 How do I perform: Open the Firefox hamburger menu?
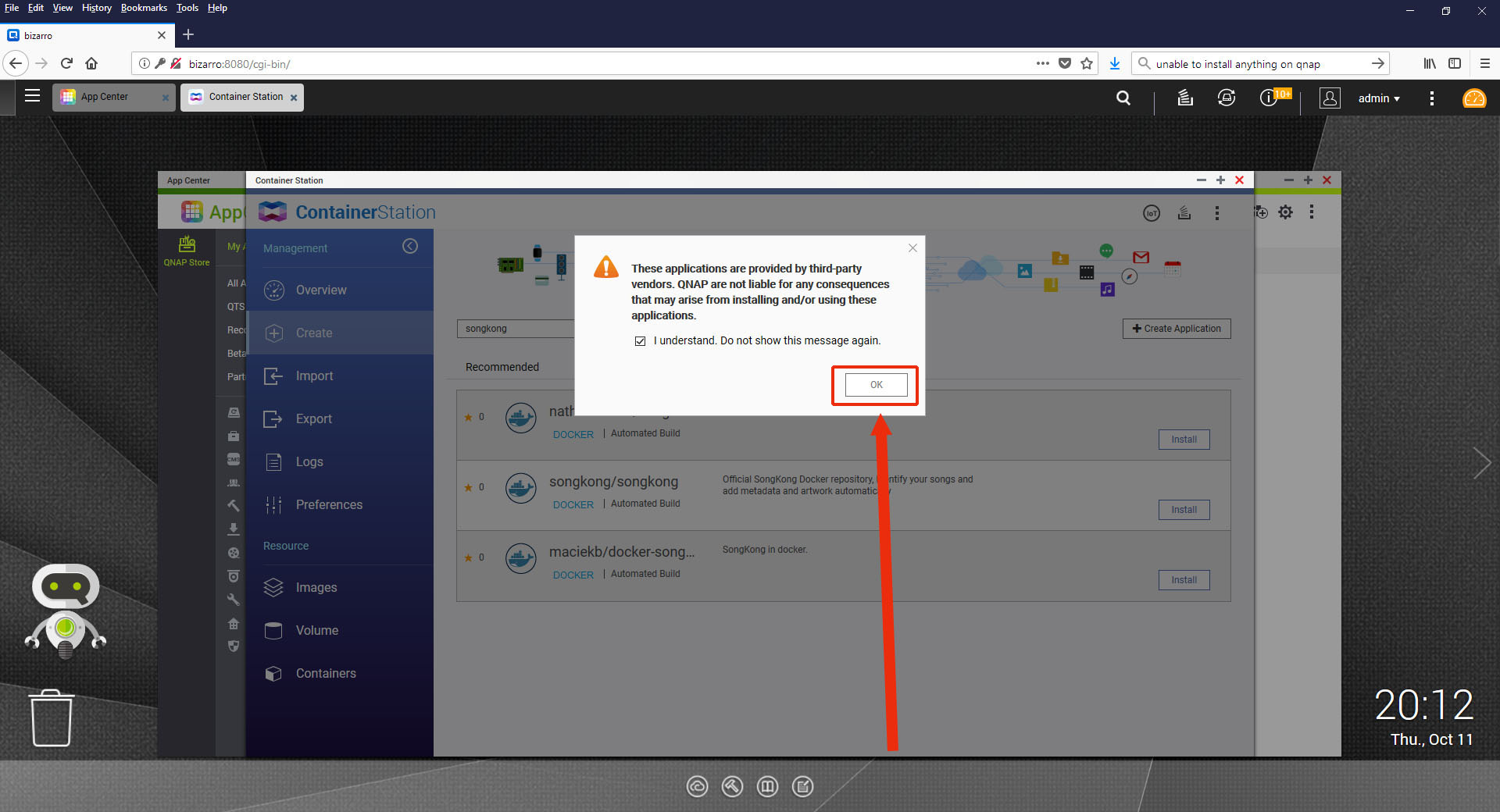point(1484,63)
